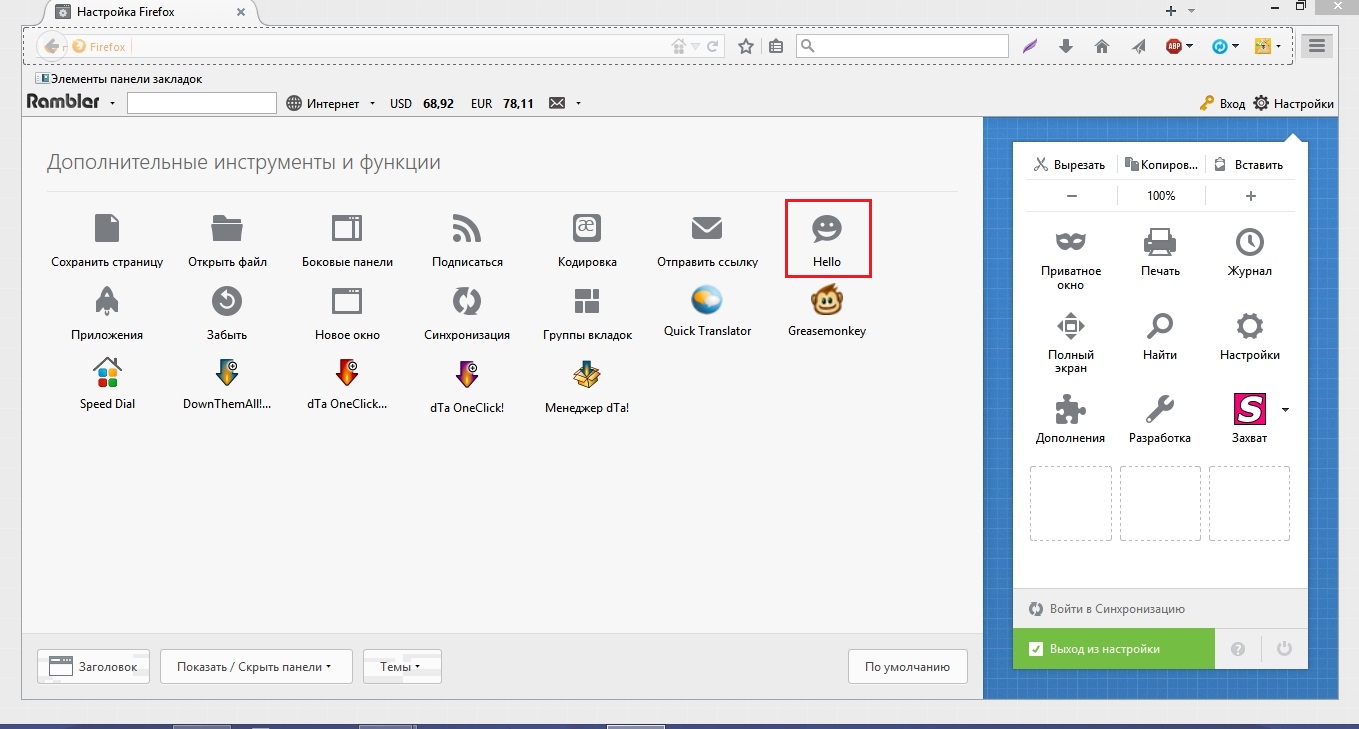
Task: Click the gear Настройки icon in menu panel
Action: 1250,325
